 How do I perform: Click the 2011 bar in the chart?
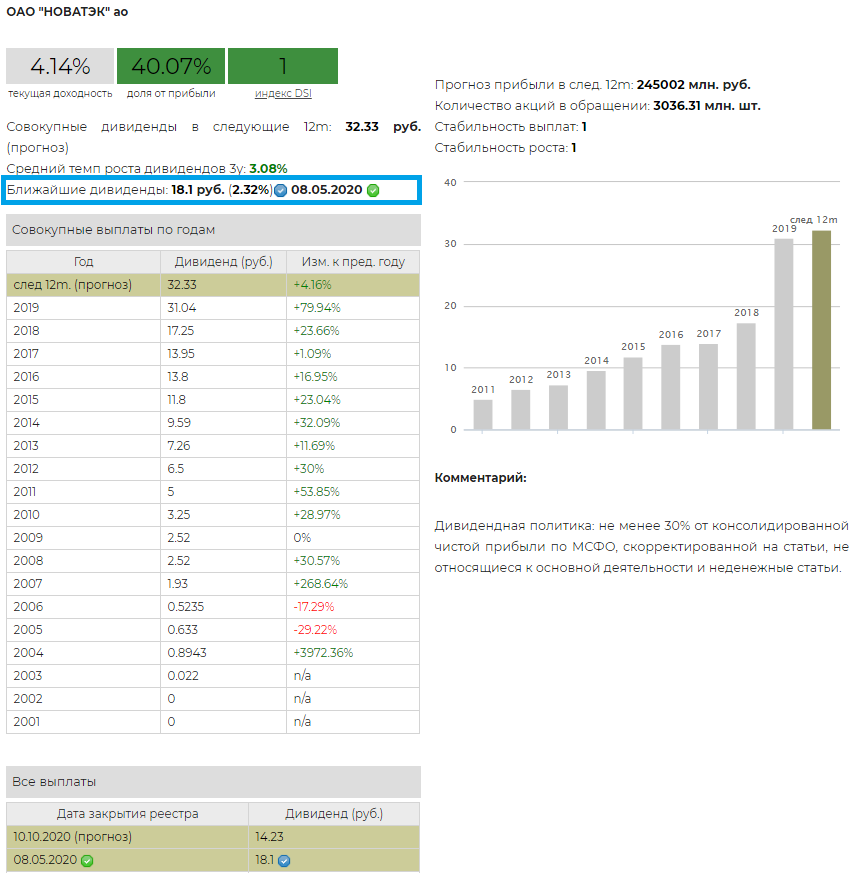point(483,414)
